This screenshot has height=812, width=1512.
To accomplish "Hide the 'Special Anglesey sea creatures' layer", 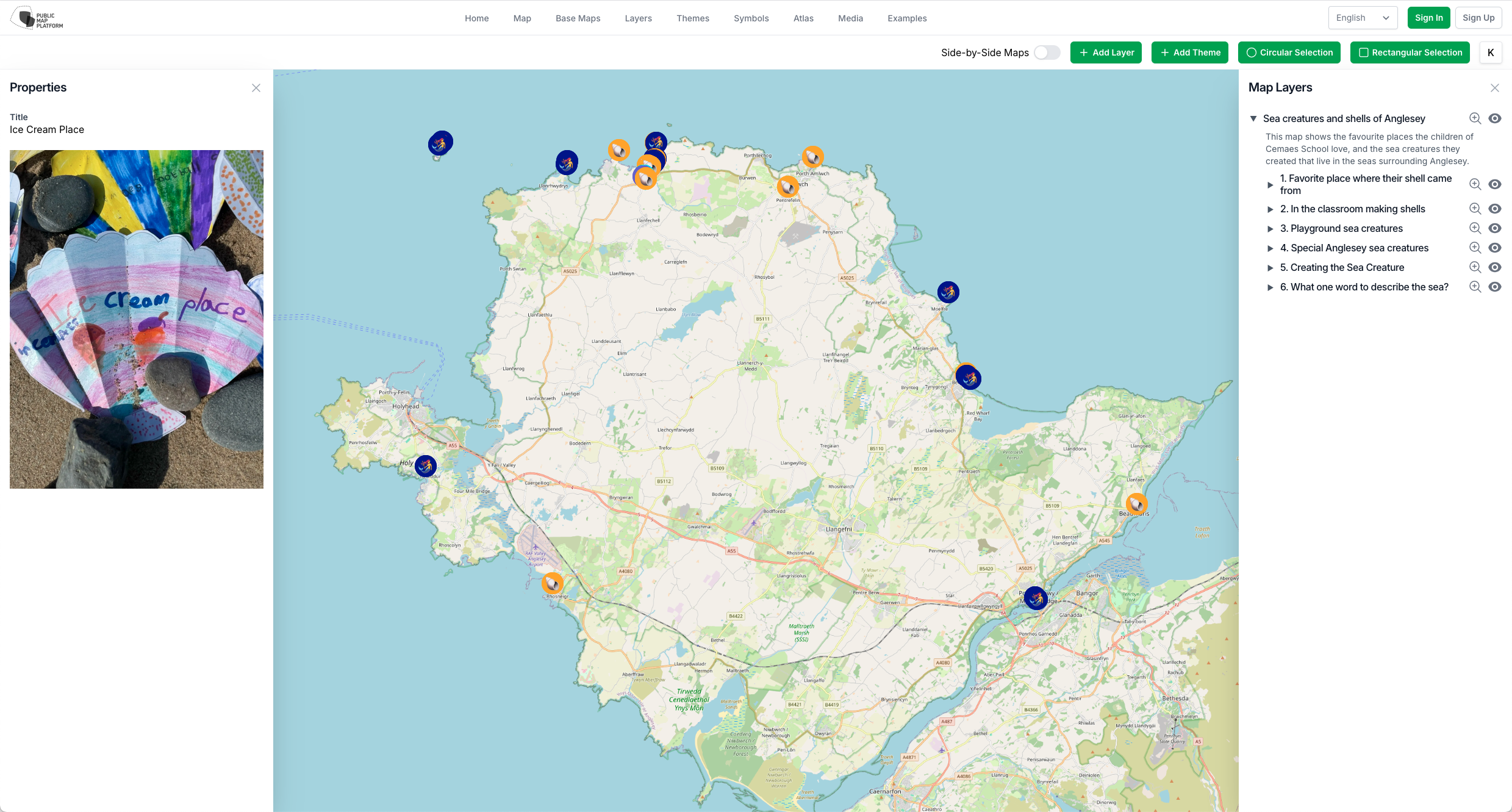I will click(x=1495, y=248).
